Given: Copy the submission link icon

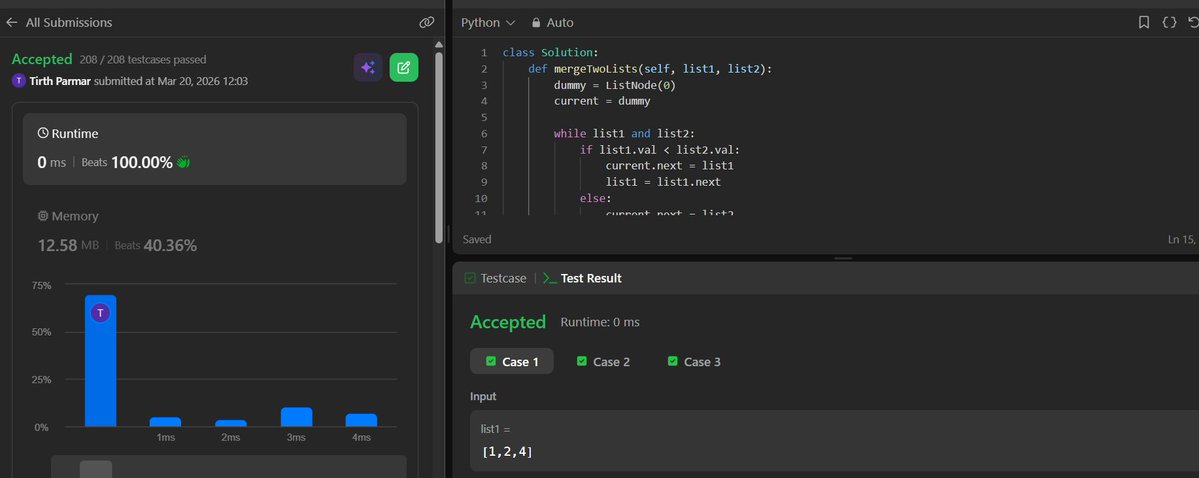Looking at the screenshot, I should coord(427,23).
